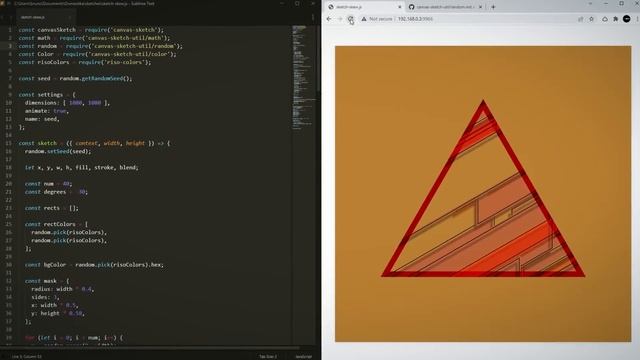Click 'rectColors' on line 25
This screenshot has height=360, width=640.
60,224
